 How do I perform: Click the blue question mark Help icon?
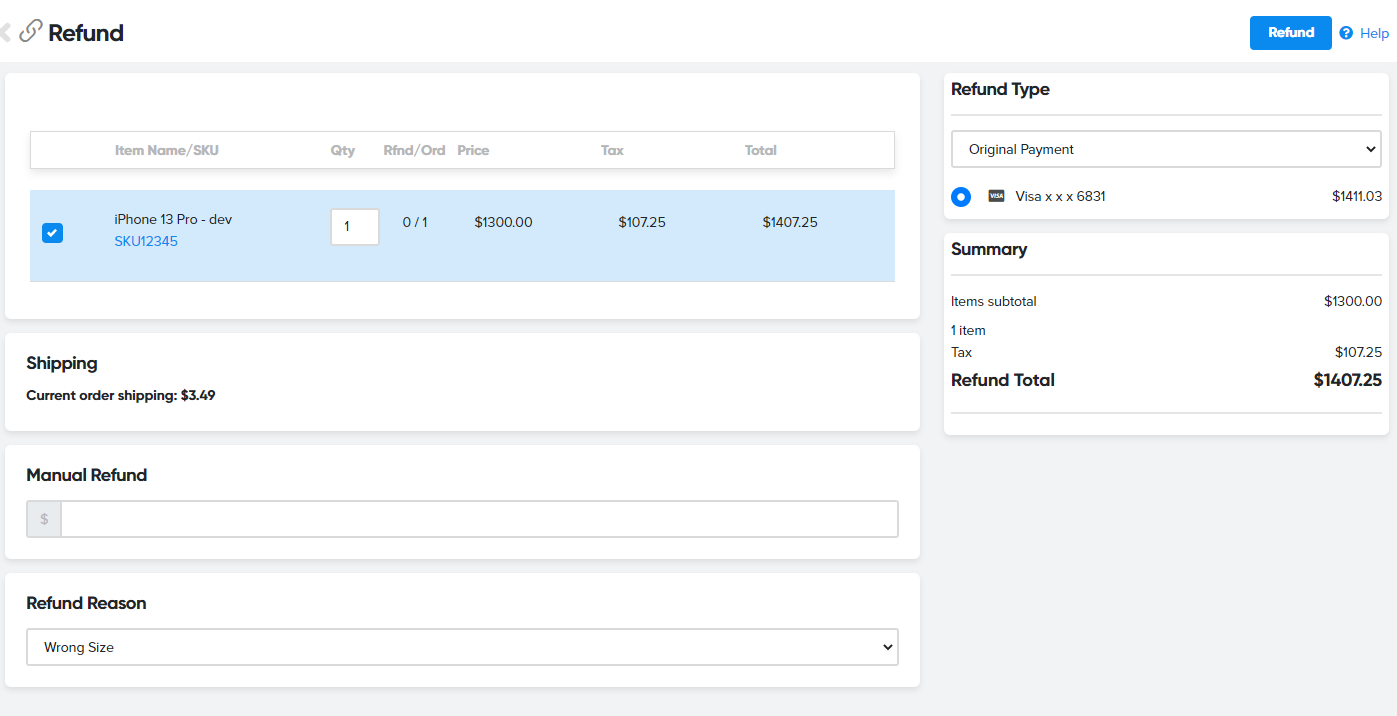[1346, 33]
